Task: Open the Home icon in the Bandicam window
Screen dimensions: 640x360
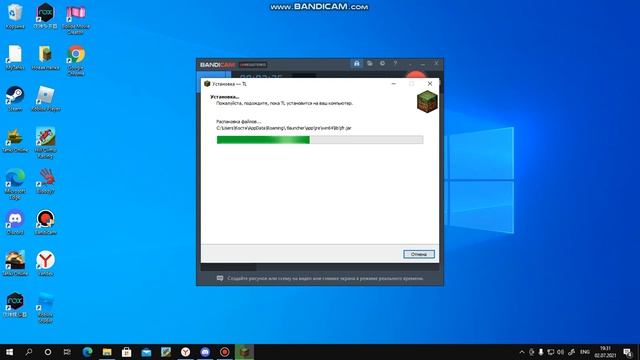Action: pyautogui.click(x=356, y=64)
